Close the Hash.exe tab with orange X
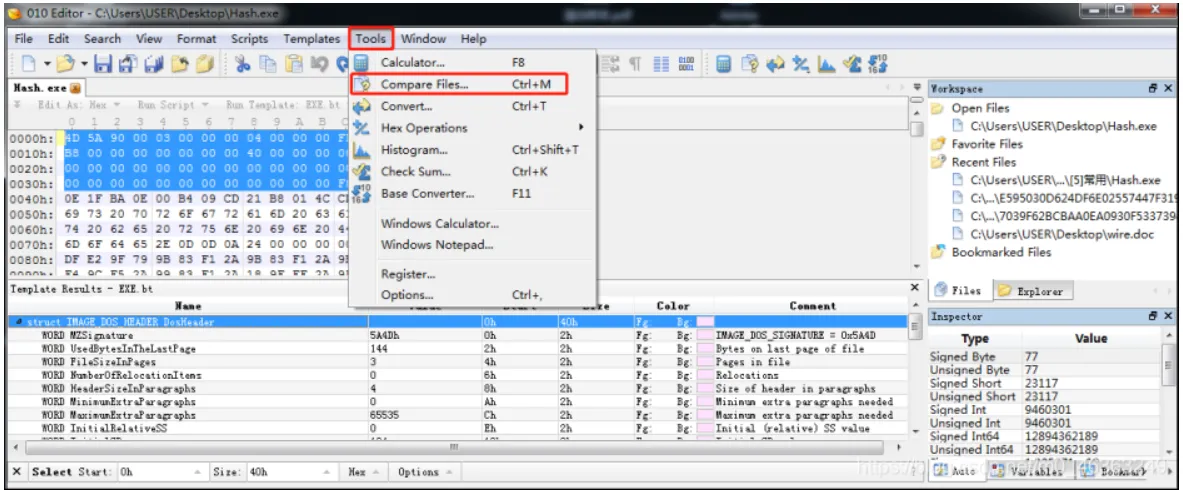 [76, 88]
